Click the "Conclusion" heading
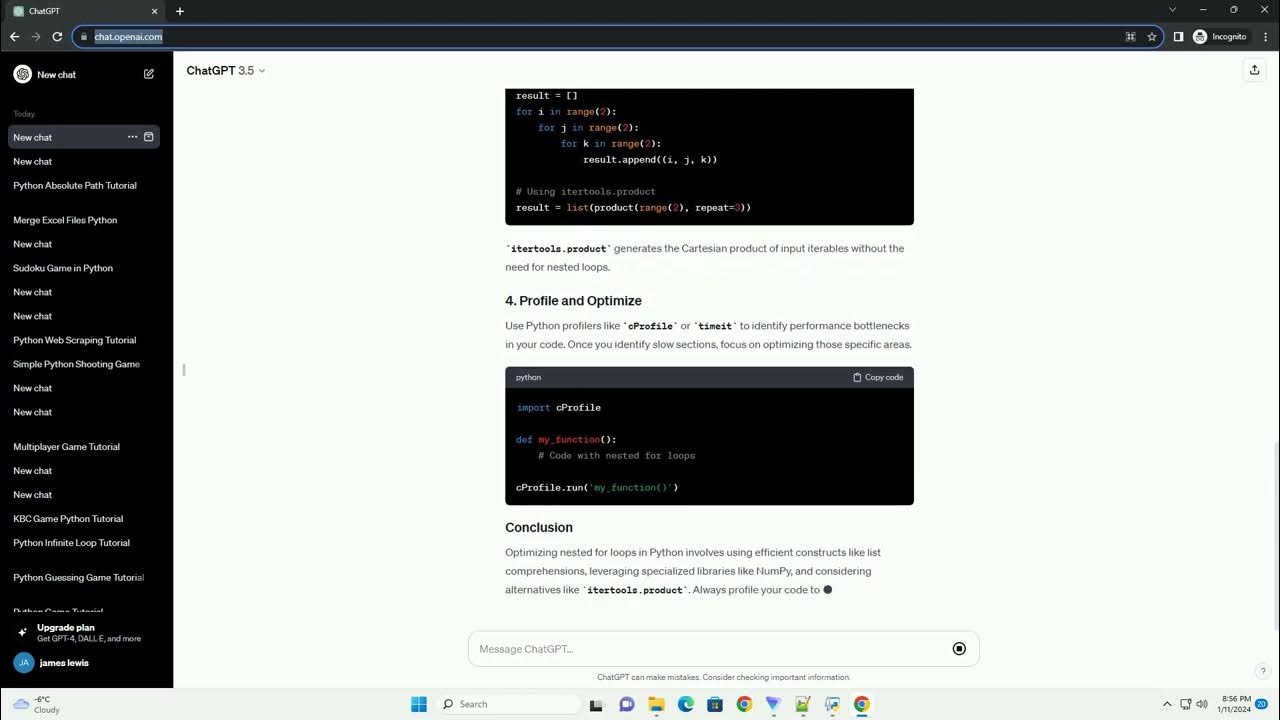The height and width of the screenshot is (720, 1280). coord(539,528)
